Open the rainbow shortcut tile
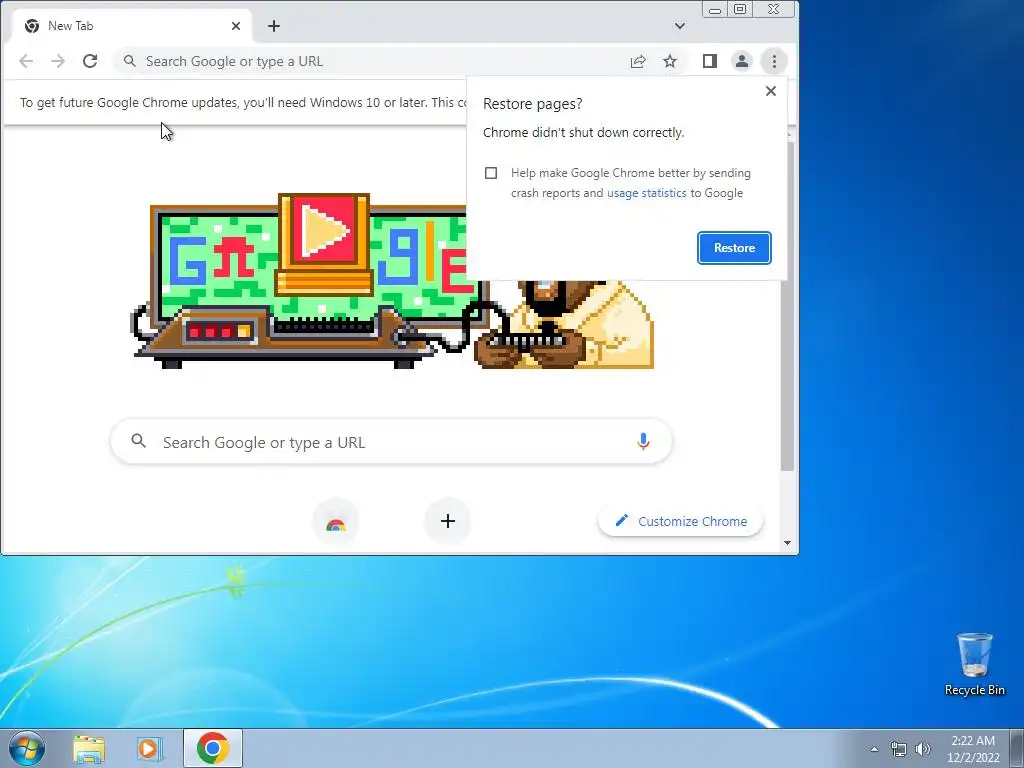1024x768 pixels. pyautogui.click(x=336, y=521)
